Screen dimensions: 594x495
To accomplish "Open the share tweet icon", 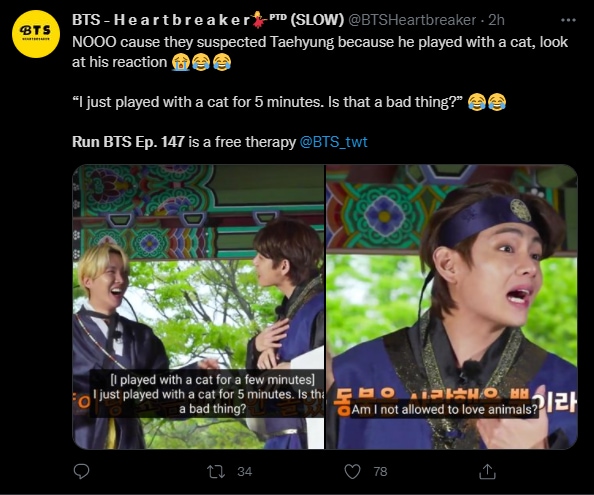I will (487, 472).
